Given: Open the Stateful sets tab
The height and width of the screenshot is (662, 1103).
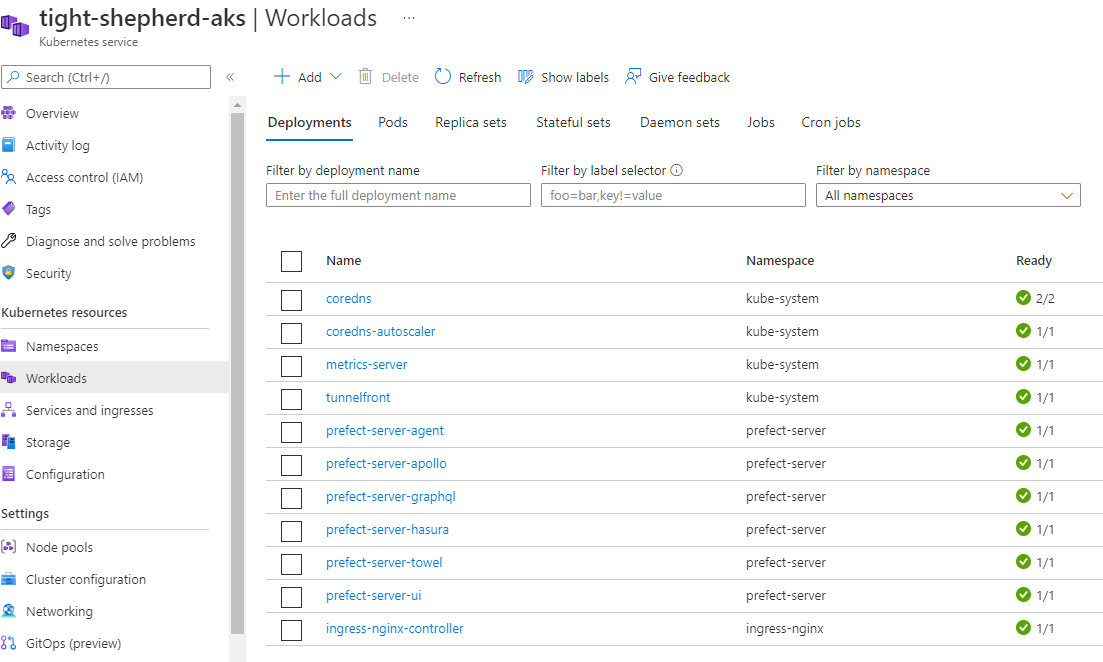Looking at the screenshot, I should (x=573, y=122).
